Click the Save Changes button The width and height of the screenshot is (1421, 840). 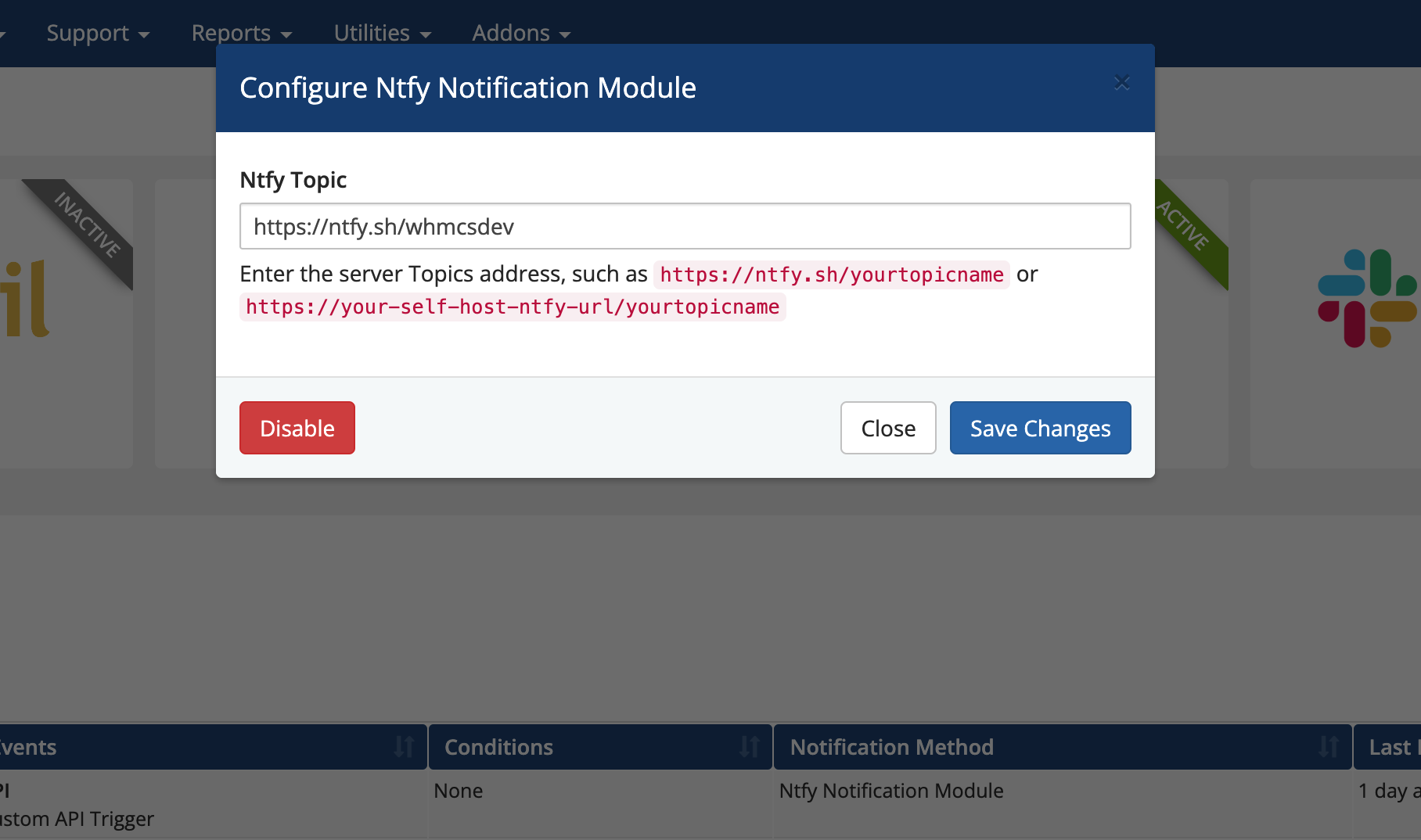coord(1040,428)
